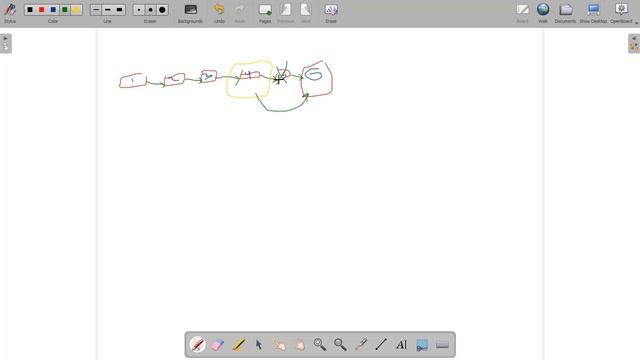Click the Undo button

pyautogui.click(x=219, y=13)
